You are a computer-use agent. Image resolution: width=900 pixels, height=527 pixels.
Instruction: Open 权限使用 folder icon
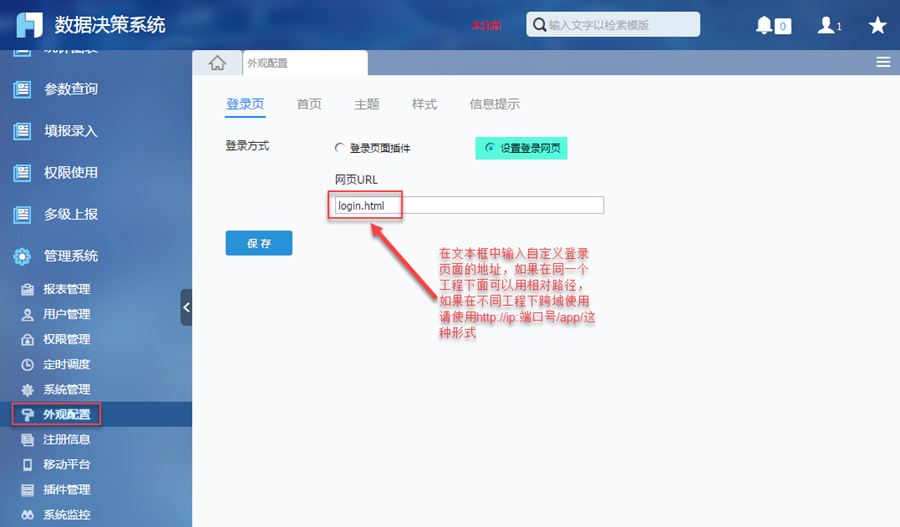pos(22,172)
